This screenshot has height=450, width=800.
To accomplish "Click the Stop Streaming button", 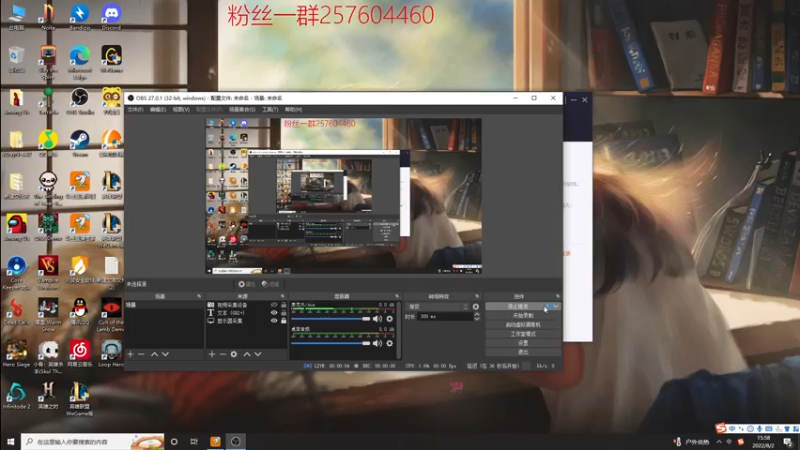I will tap(517, 306).
